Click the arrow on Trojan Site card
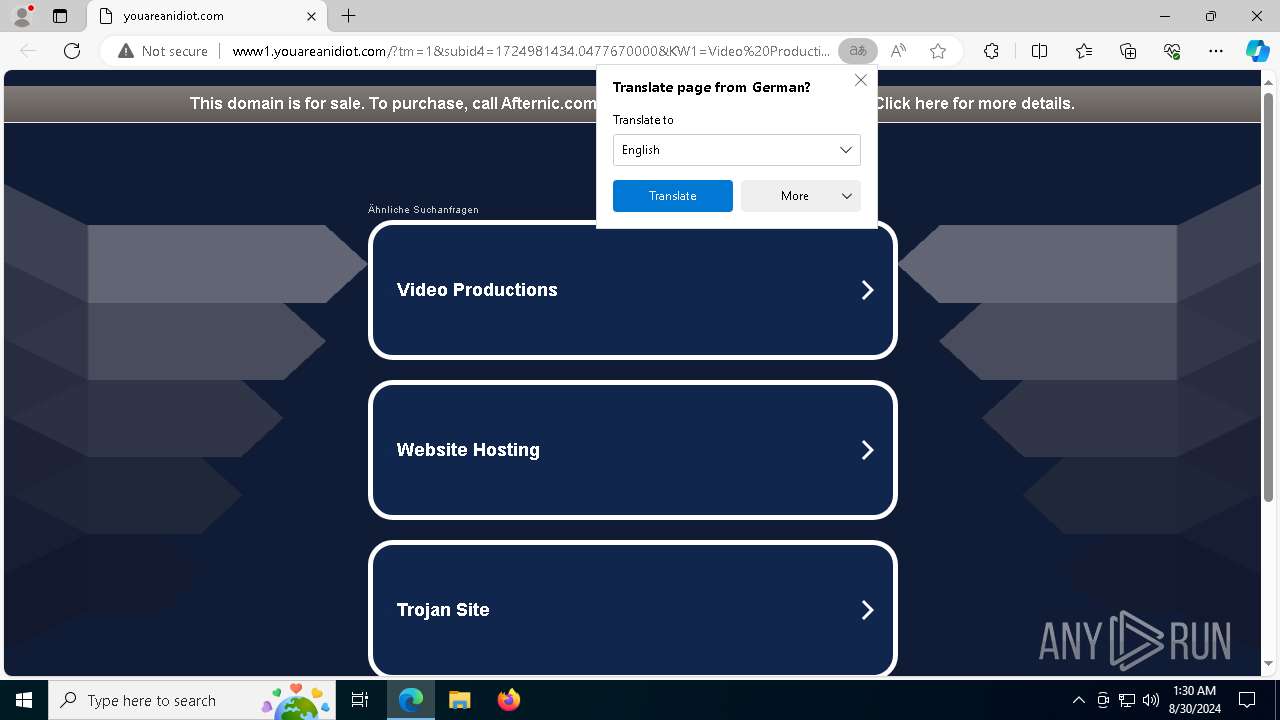1280x720 pixels. 867,610
